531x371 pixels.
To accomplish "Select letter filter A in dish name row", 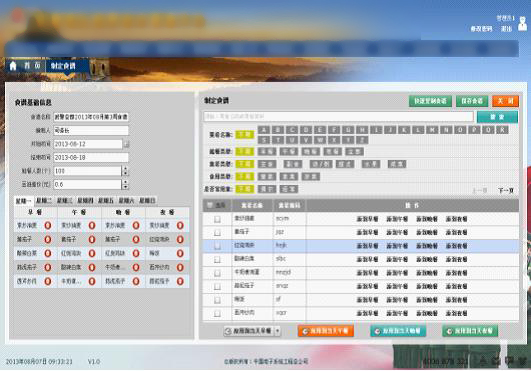I will pyautogui.click(x=264, y=130).
